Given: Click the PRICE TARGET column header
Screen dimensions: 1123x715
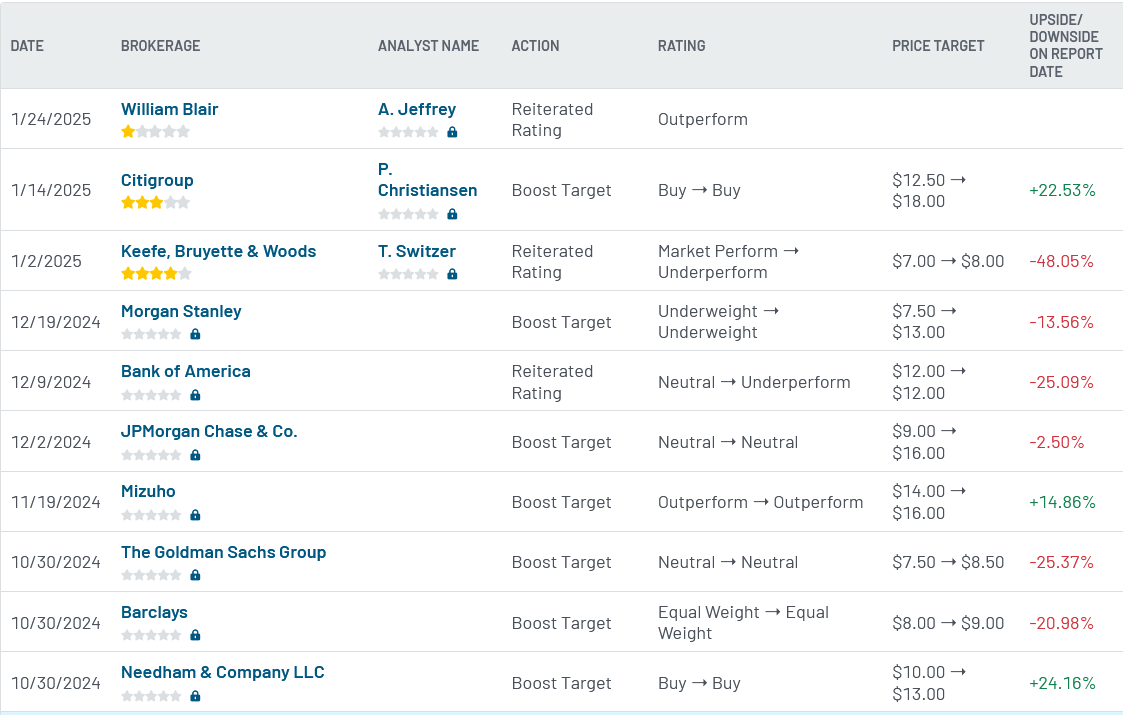Looking at the screenshot, I should [x=938, y=46].
